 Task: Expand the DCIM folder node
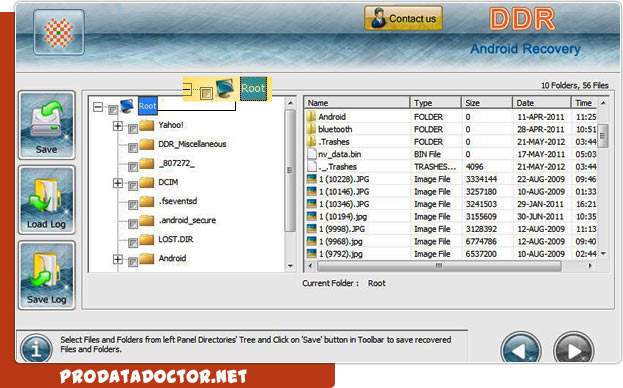pos(118,183)
